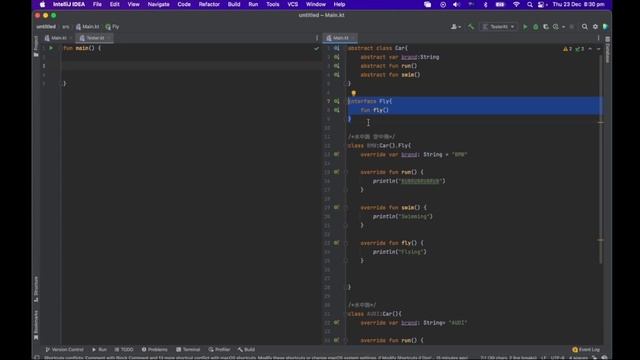640x360 pixels.
Task: Click the Wi-Fi icon in macOS menu bar
Action: pyautogui.click(x=516, y=4)
